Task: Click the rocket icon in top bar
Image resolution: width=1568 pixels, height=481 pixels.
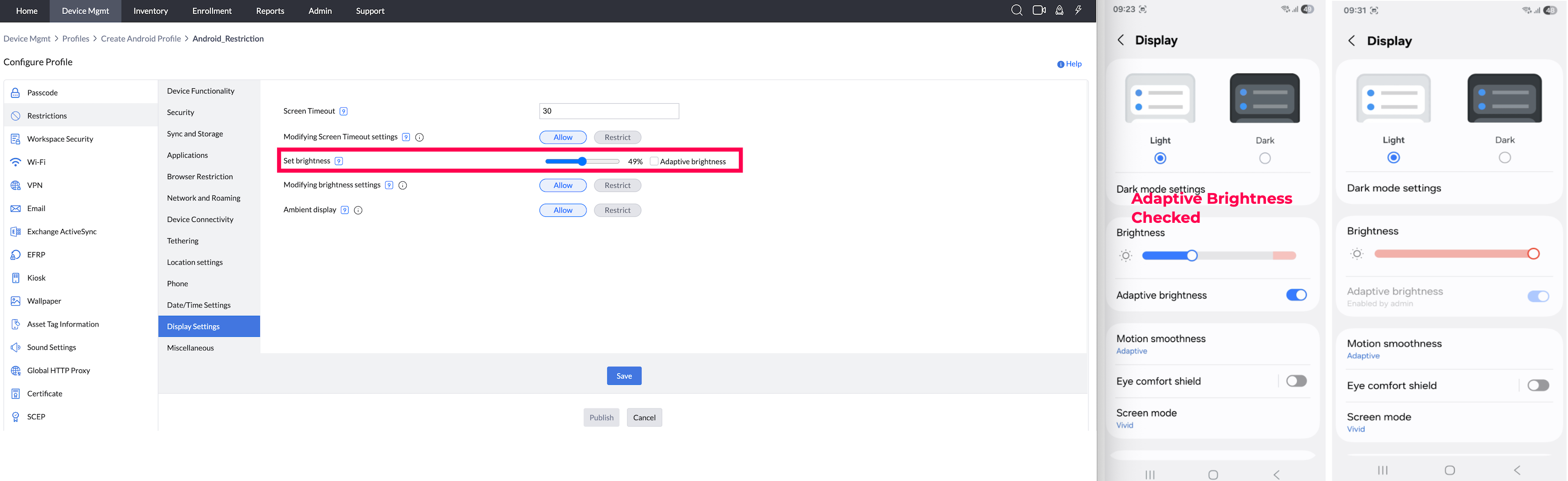Action: [1059, 10]
